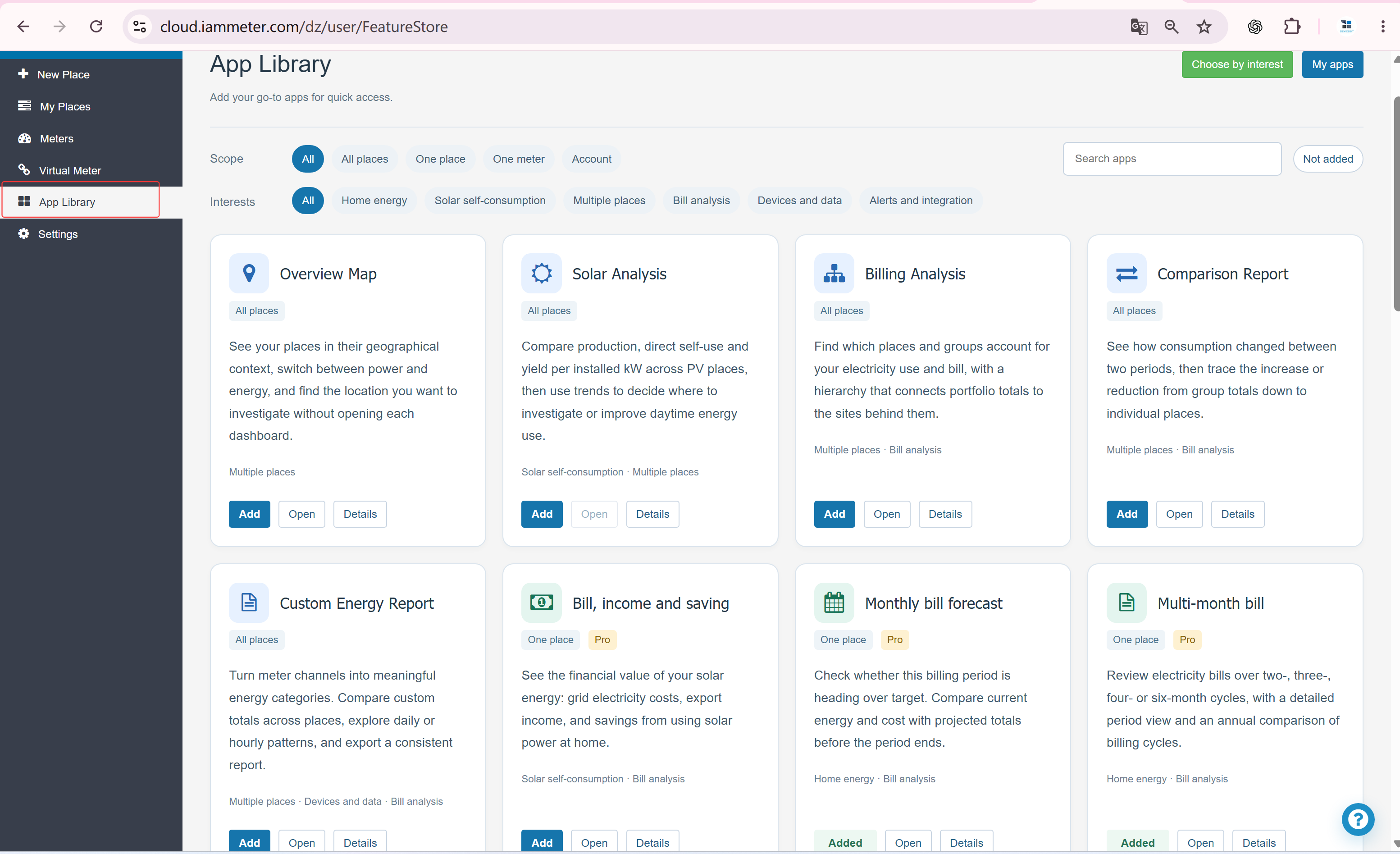
Task: Bookmark this page with the star
Action: [x=1204, y=27]
